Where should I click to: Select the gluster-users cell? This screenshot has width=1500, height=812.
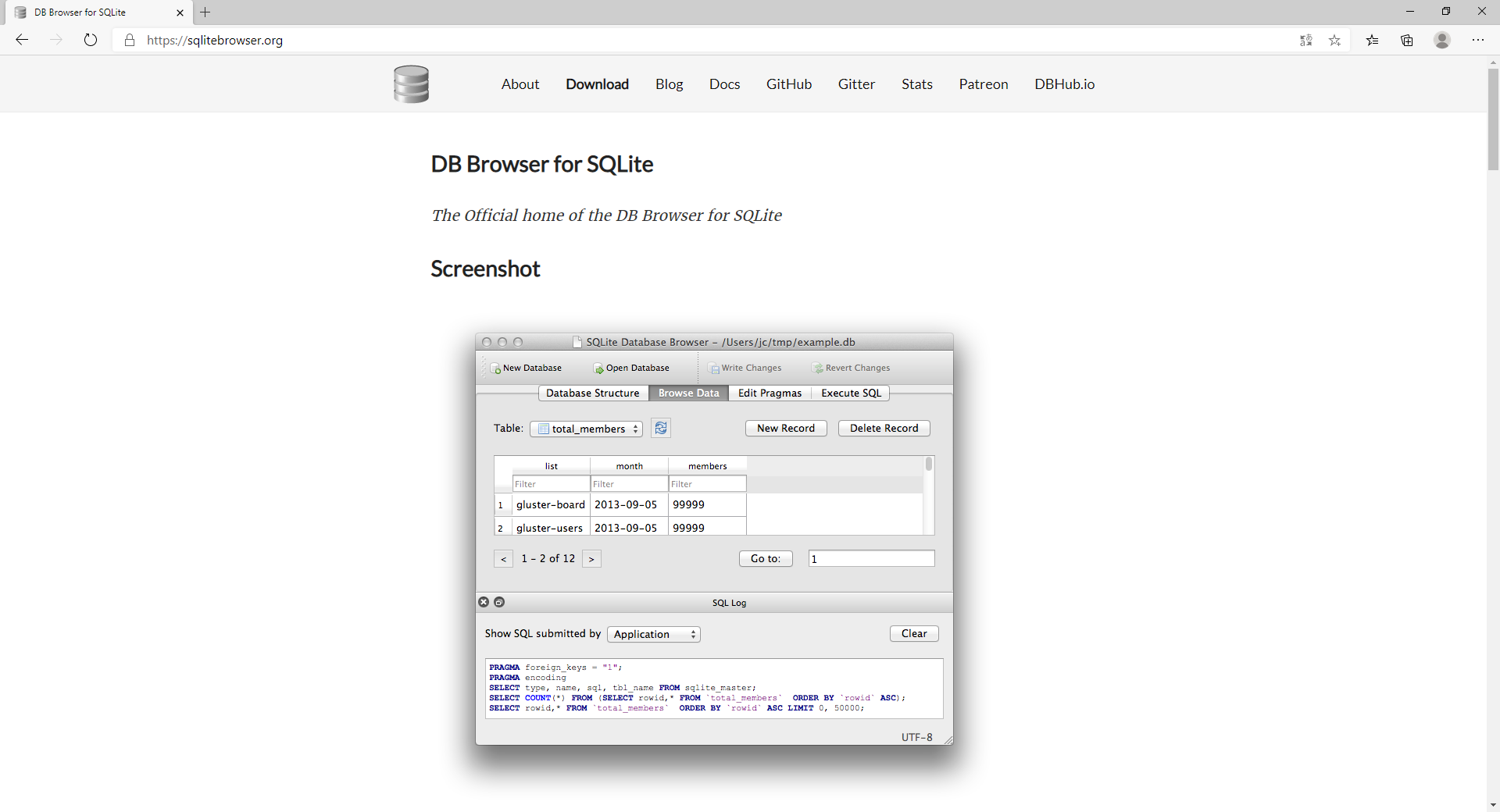pyautogui.click(x=551, y=527)
